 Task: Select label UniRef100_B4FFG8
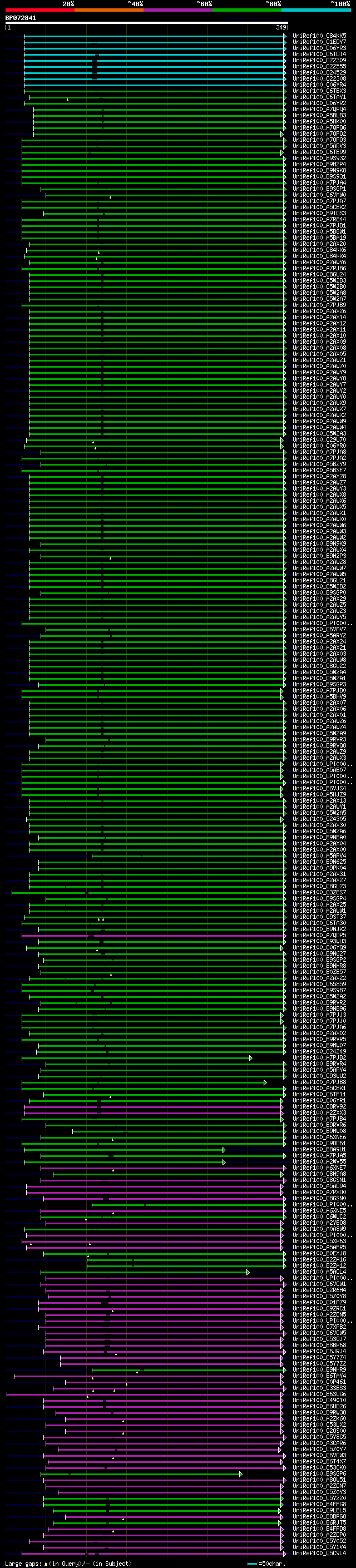(319, 1504)
